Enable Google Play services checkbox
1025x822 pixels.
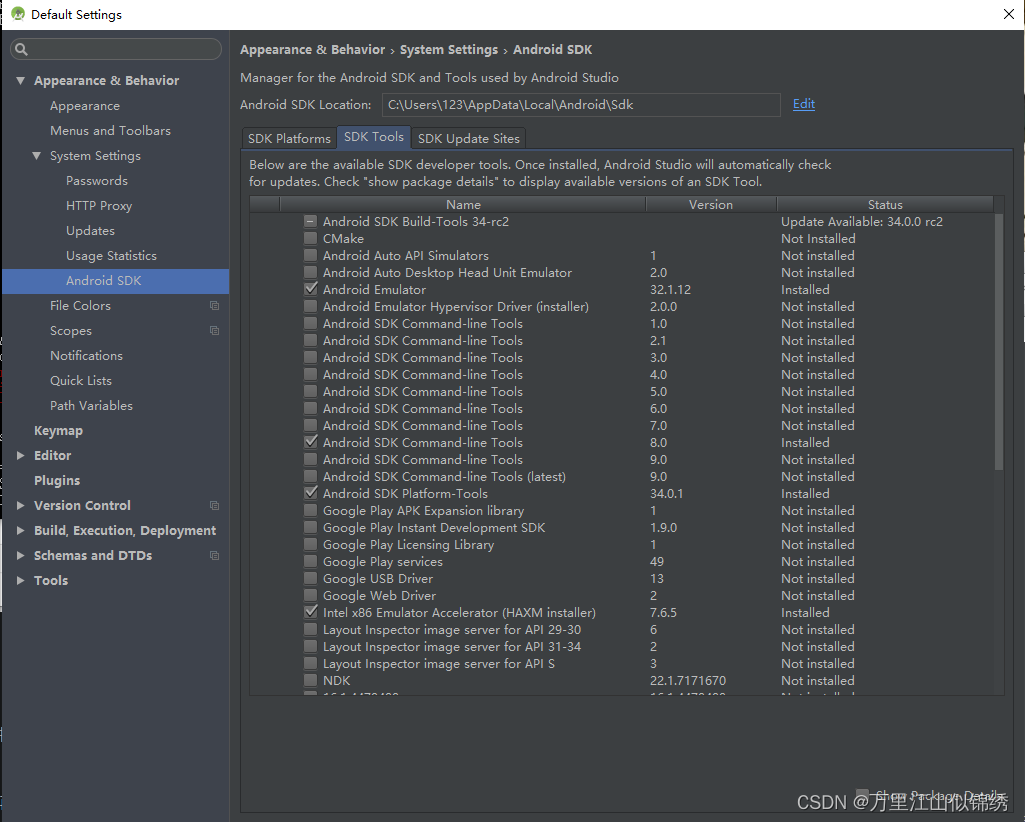(311, 561)
